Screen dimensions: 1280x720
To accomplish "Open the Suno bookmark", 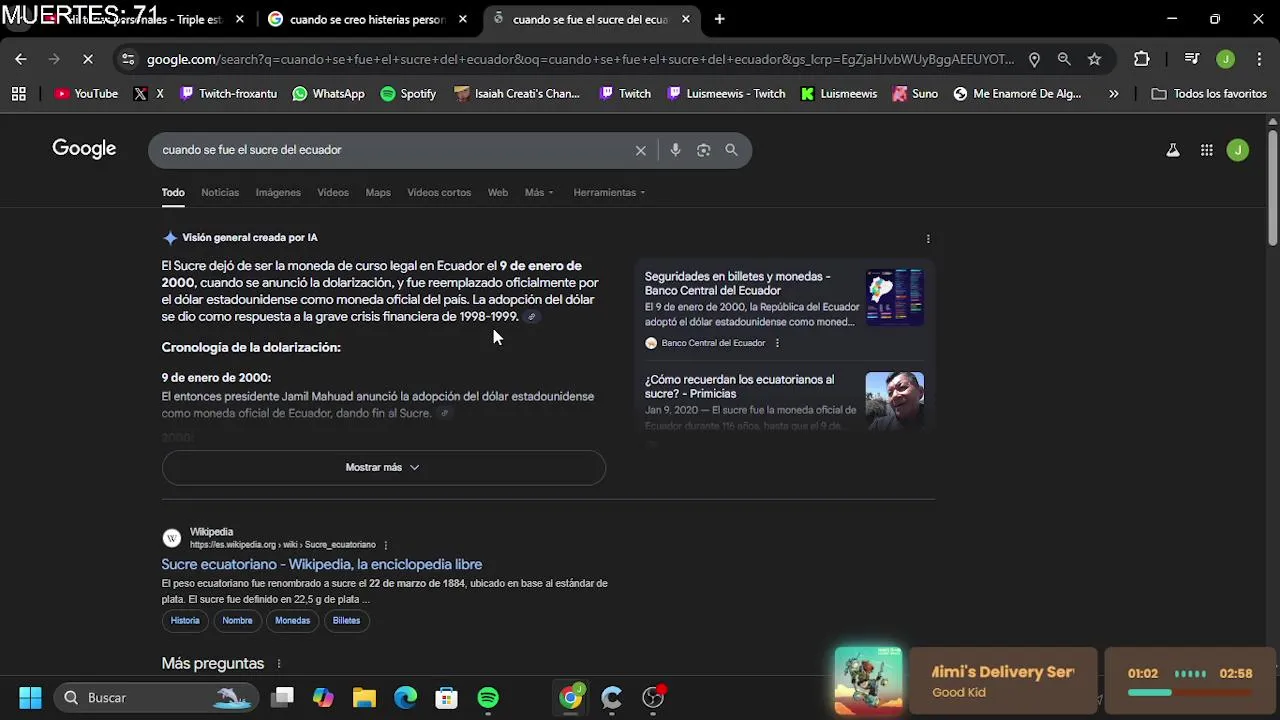I will (915, 93).
